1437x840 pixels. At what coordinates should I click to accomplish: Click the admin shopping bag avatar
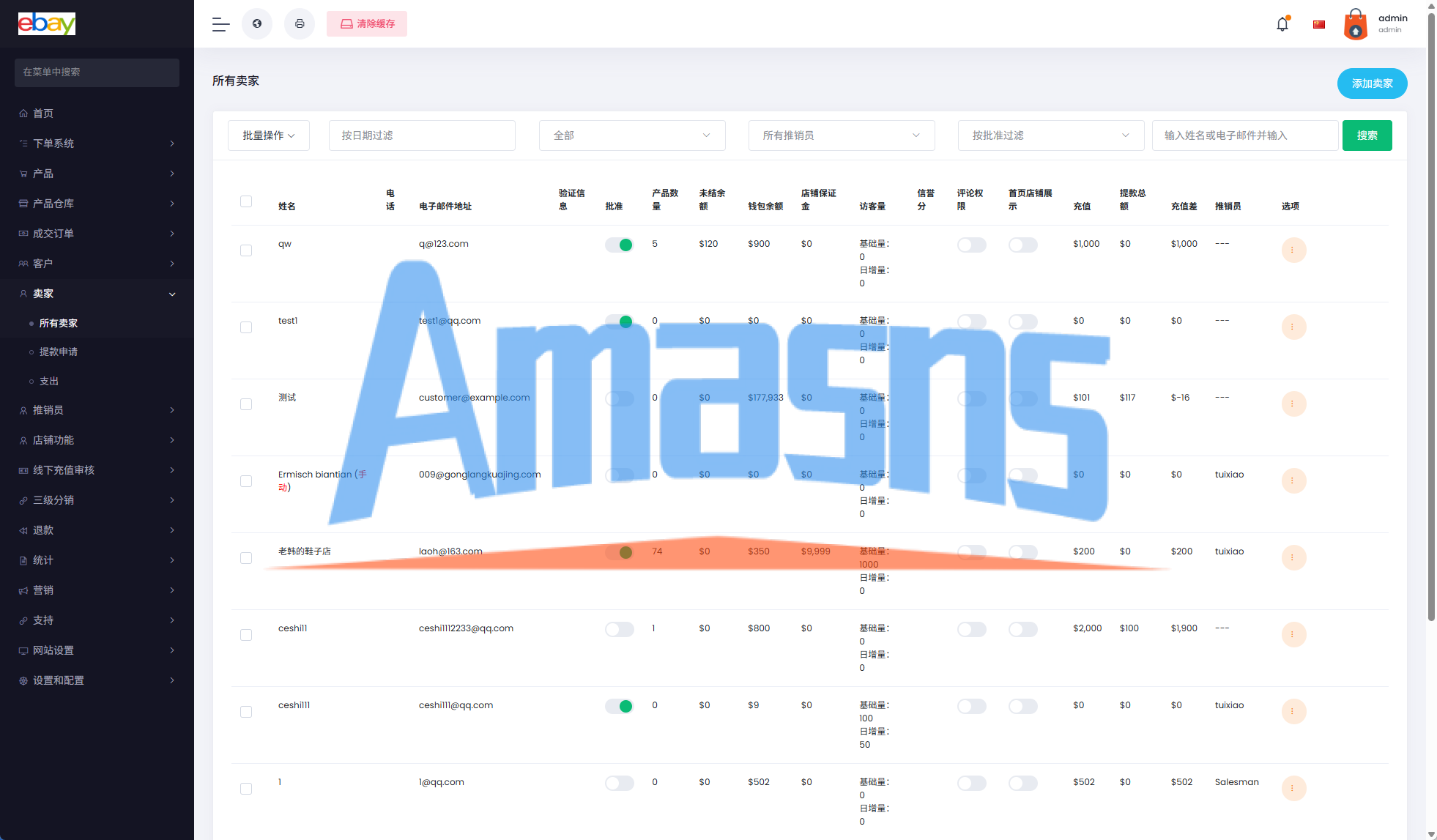pos(1355,24)
